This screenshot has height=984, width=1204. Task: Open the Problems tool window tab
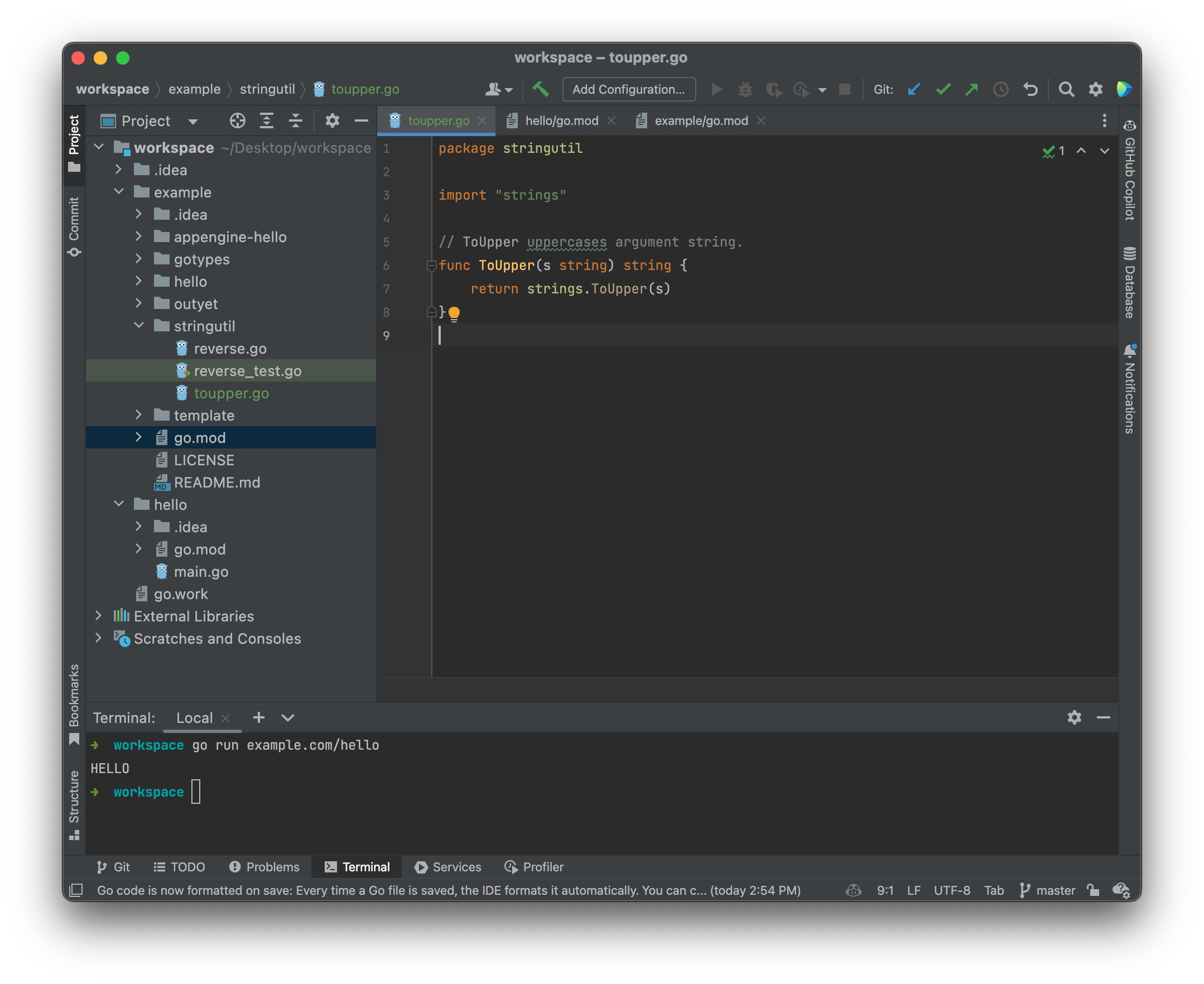point(264,867)
